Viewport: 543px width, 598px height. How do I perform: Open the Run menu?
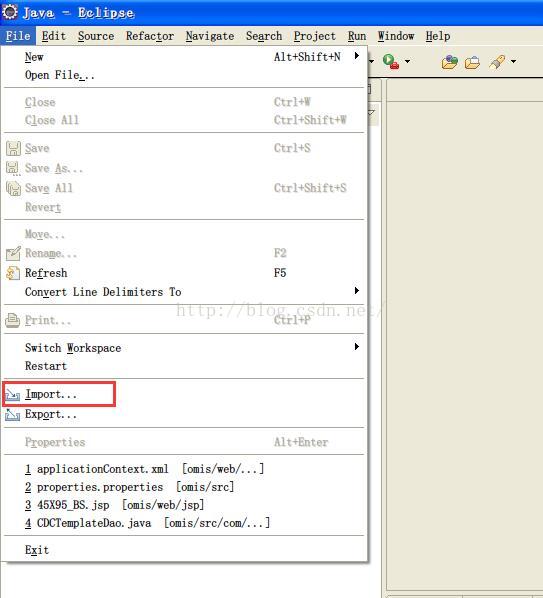[x=357, y=36]
